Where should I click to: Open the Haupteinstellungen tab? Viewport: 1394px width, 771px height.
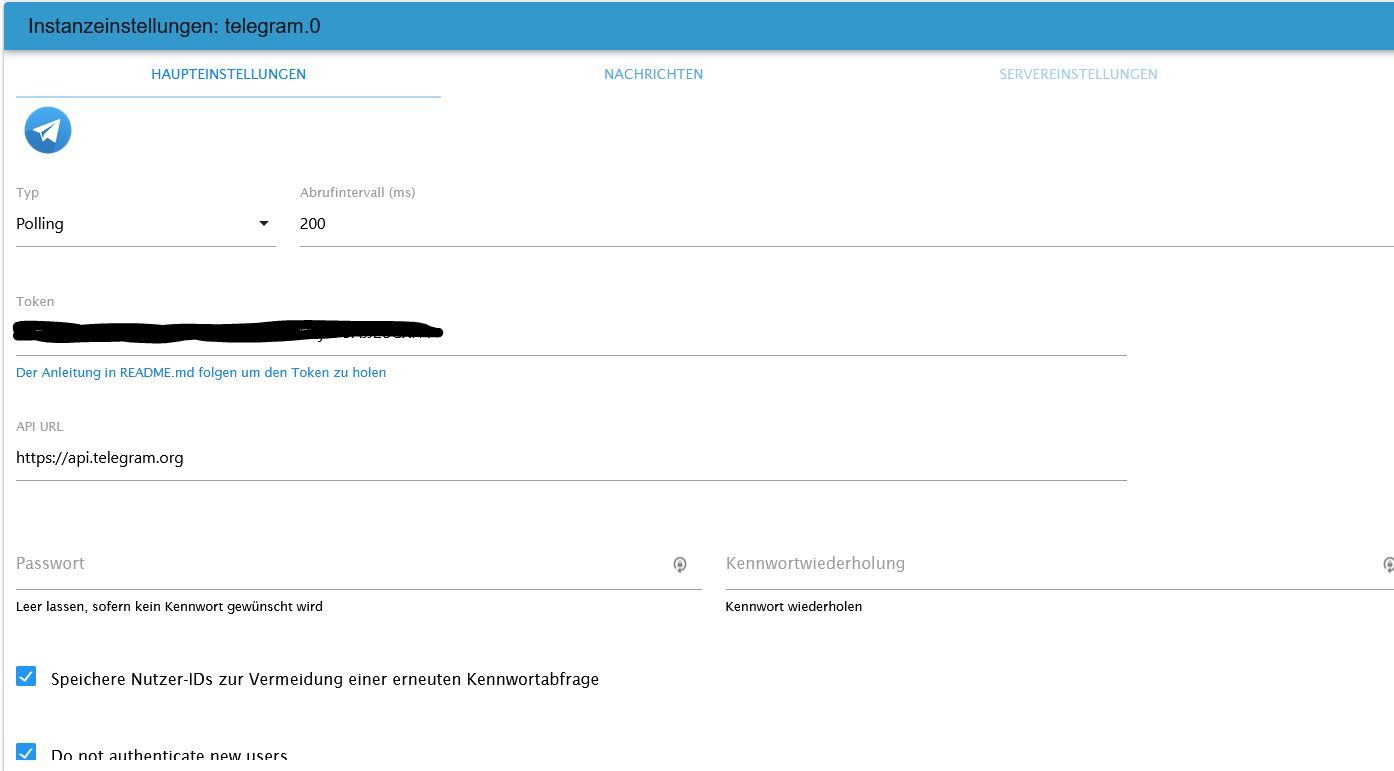(228, 74)
